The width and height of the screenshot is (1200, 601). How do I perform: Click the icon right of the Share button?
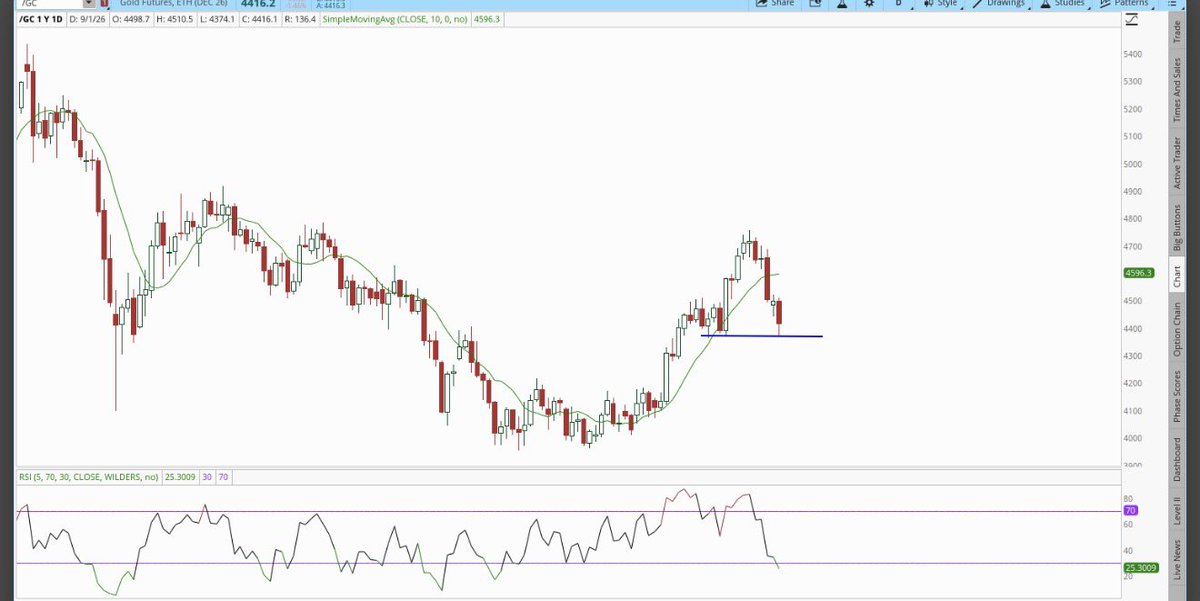tap(814, 3)
